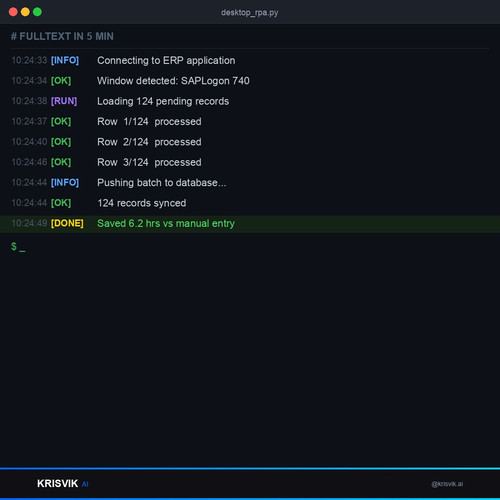Viewport: 500px width, 500px height.
Task: Click the yellow [DONE] tag
Action: [67, 223]
